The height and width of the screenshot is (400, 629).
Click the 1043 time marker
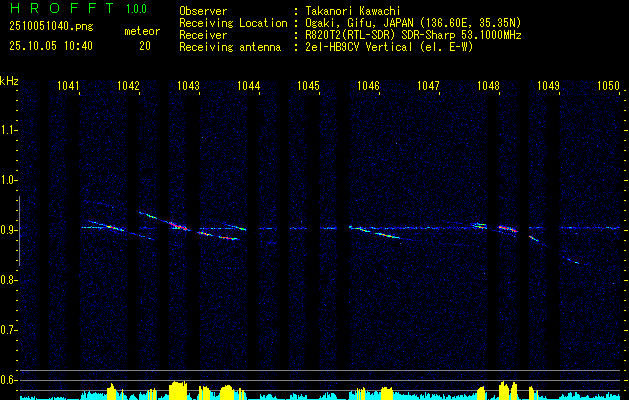tap(189, 86)
